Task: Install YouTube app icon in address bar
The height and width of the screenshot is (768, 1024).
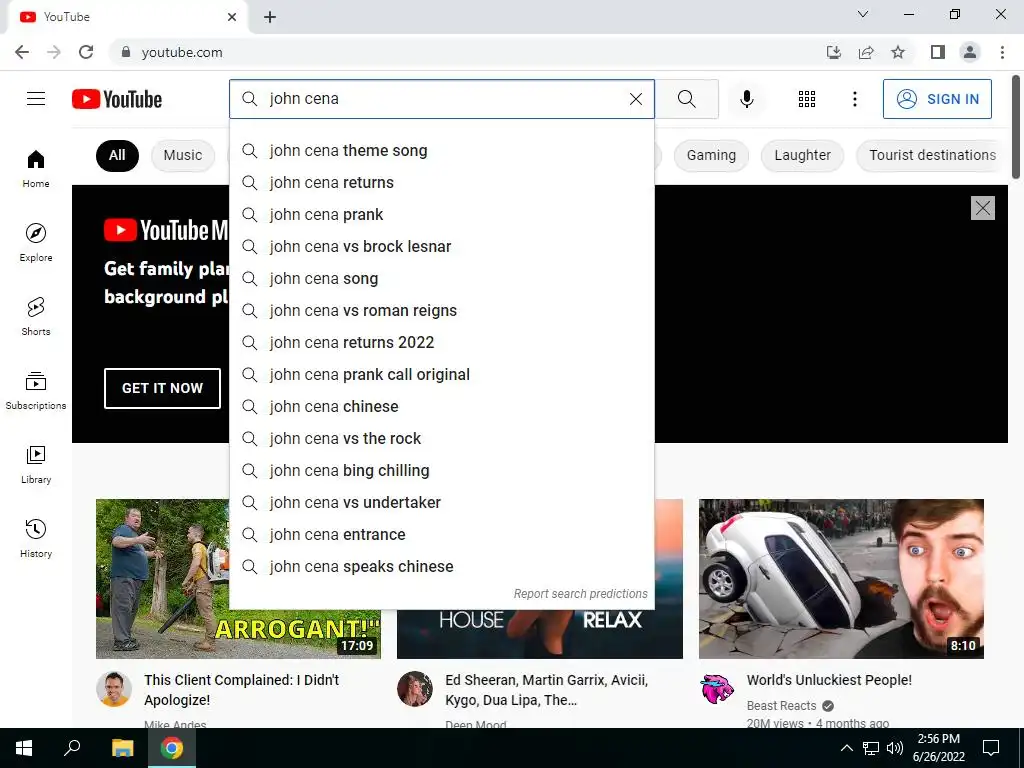Action: tap(834, 52)
